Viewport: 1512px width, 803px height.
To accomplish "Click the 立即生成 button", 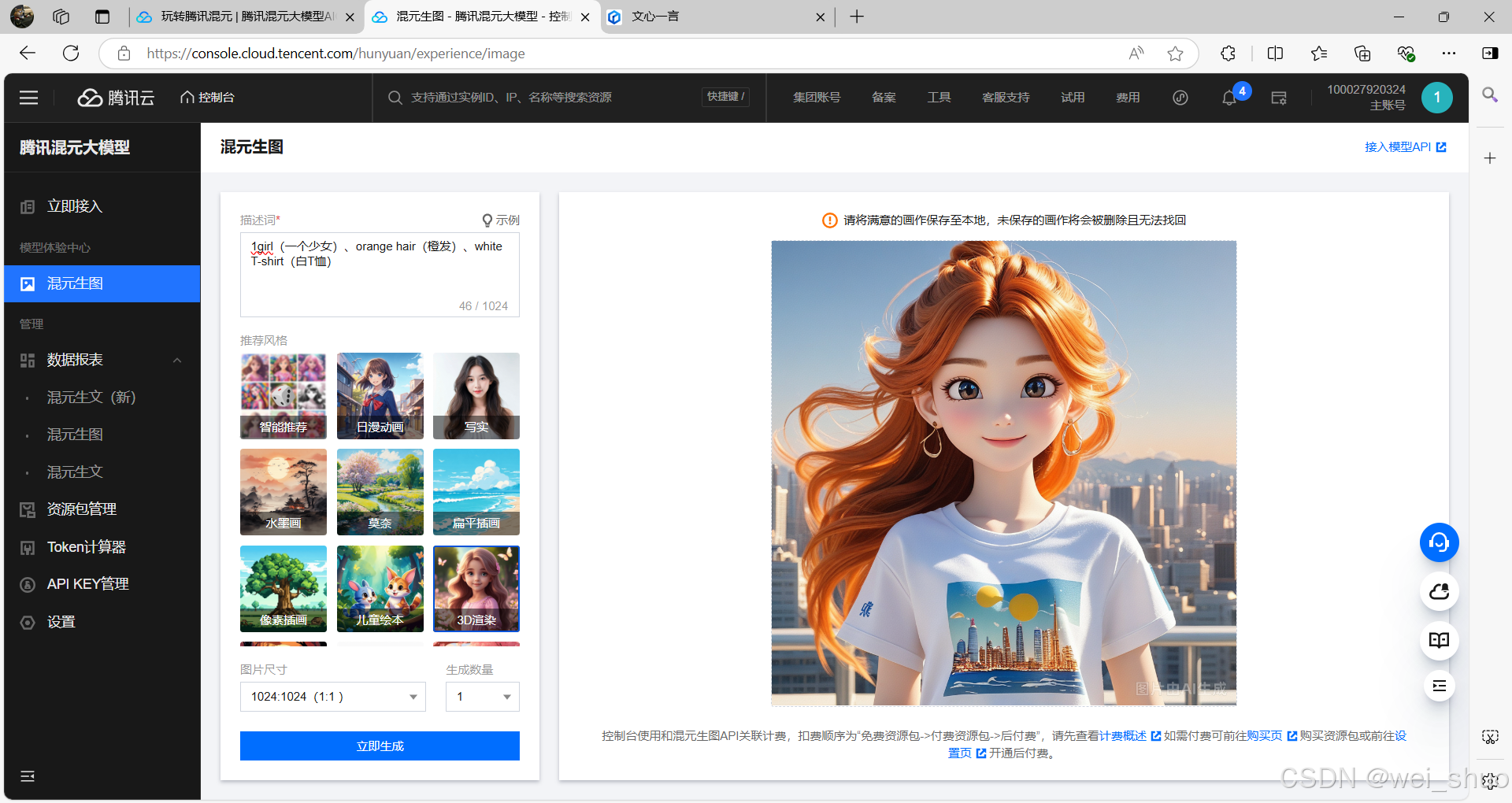I will [380, 746].
